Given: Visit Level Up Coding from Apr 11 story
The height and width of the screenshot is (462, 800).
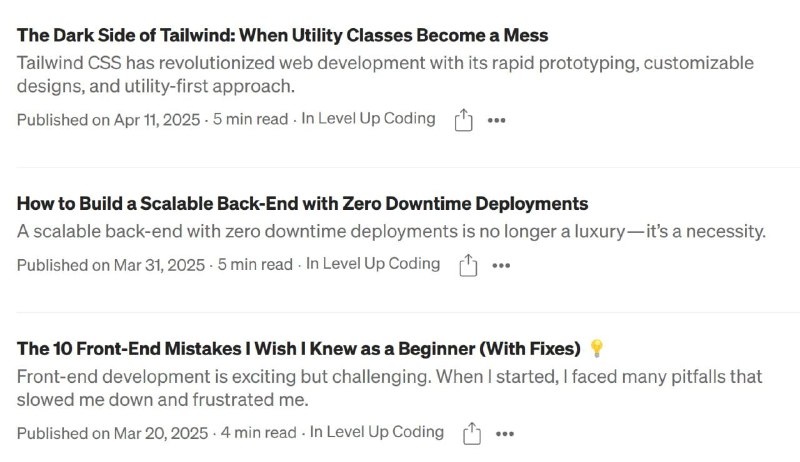Looking at the screenshot, I should [x=368, y=119].
